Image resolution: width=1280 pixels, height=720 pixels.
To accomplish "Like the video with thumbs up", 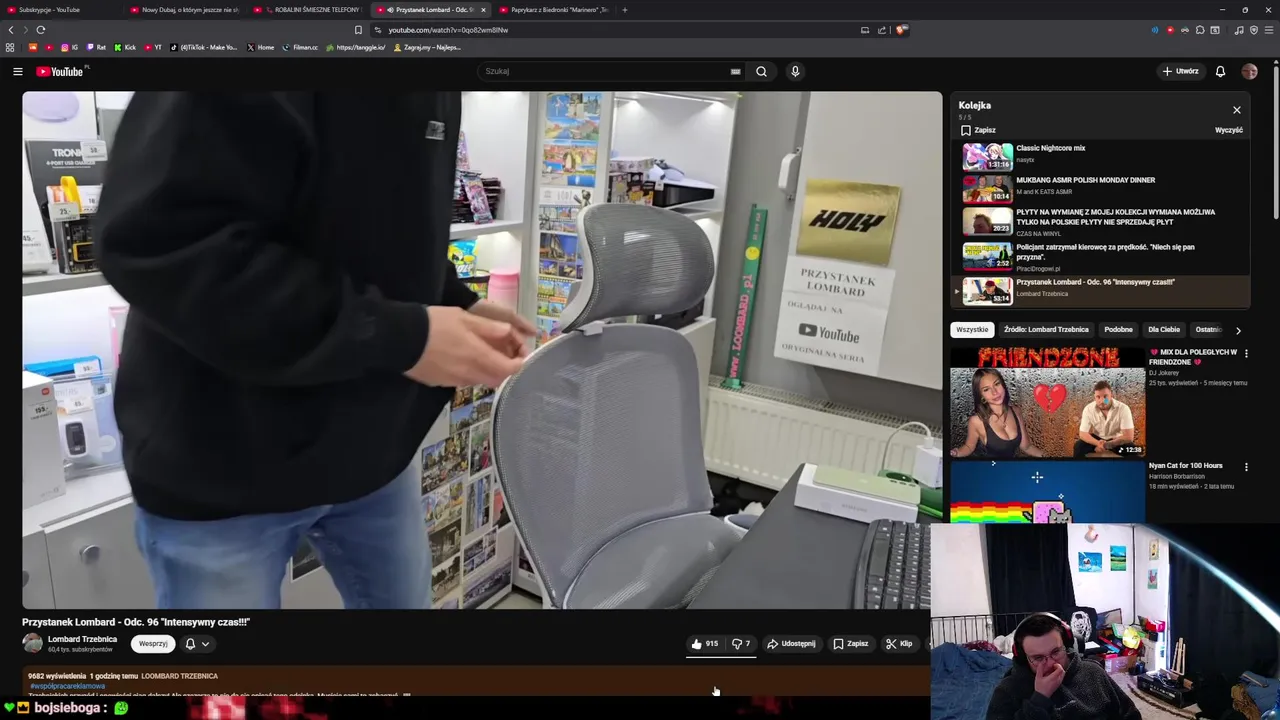I will (x=705, y=644).
